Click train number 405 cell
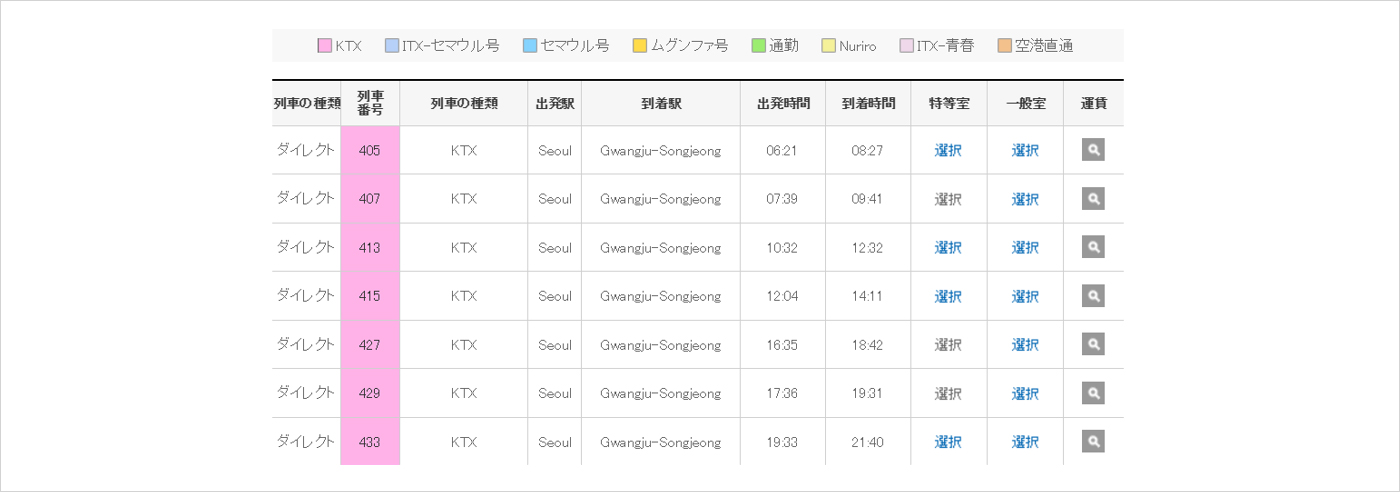 pyautogui.click(x=370, y=150)
